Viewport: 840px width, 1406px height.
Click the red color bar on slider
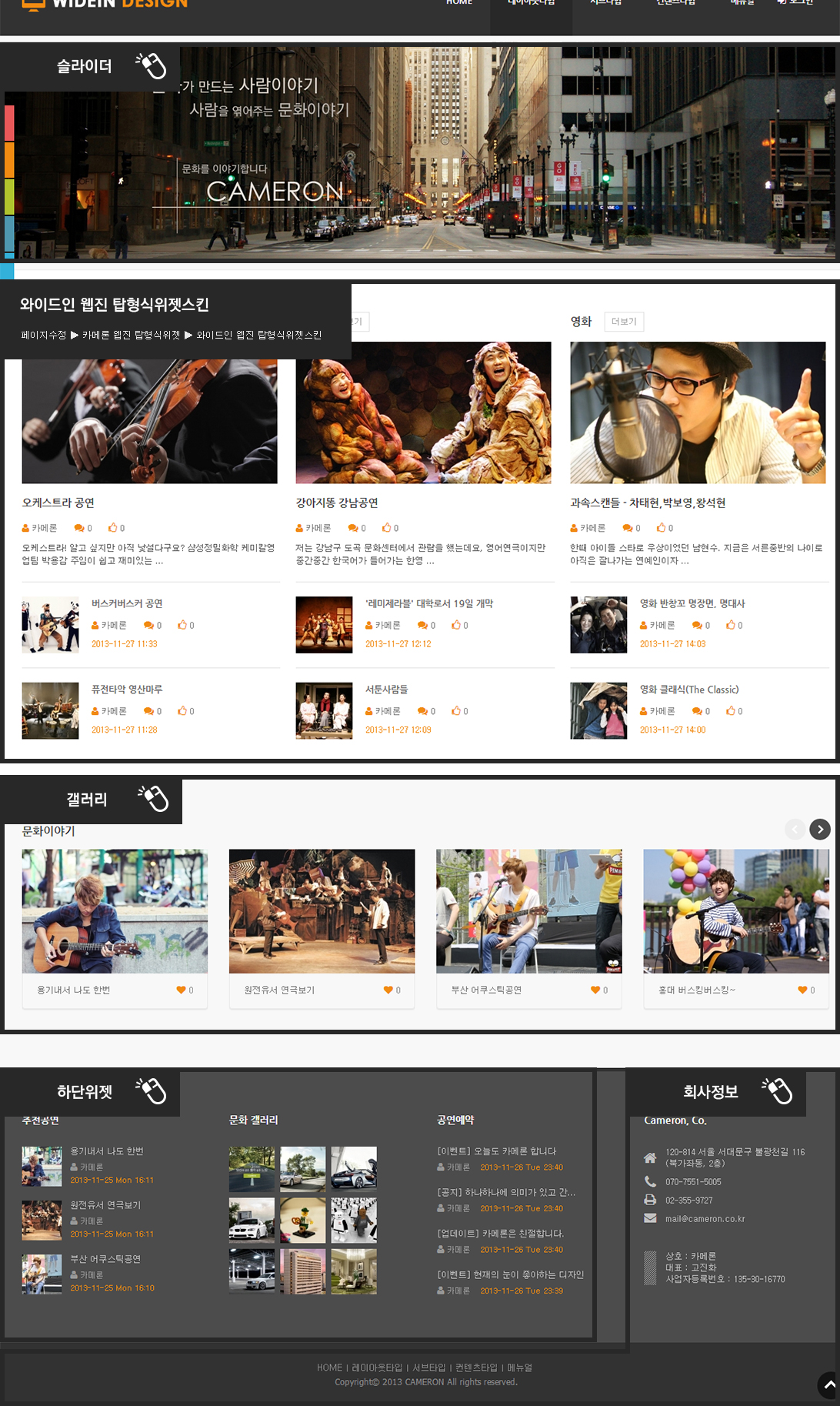click(9, 123)
